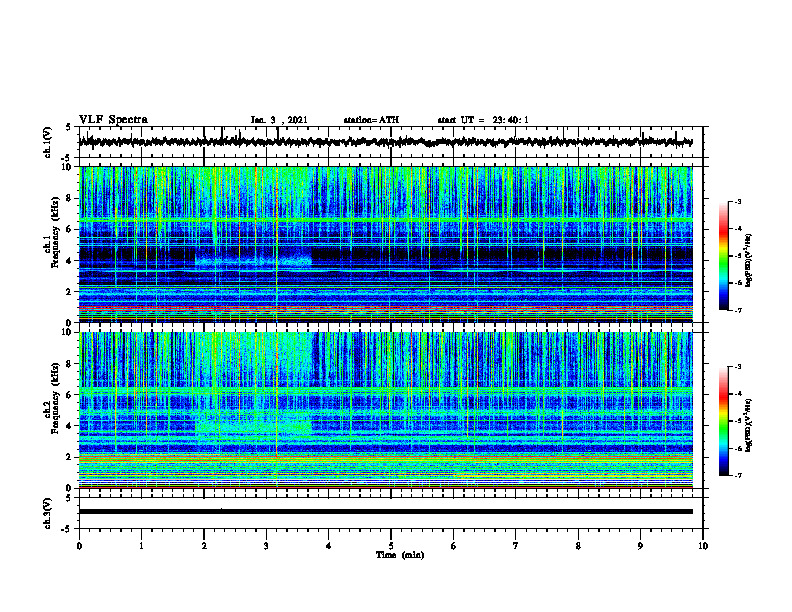Click the "station=ATH" header label

click(371, 120)
